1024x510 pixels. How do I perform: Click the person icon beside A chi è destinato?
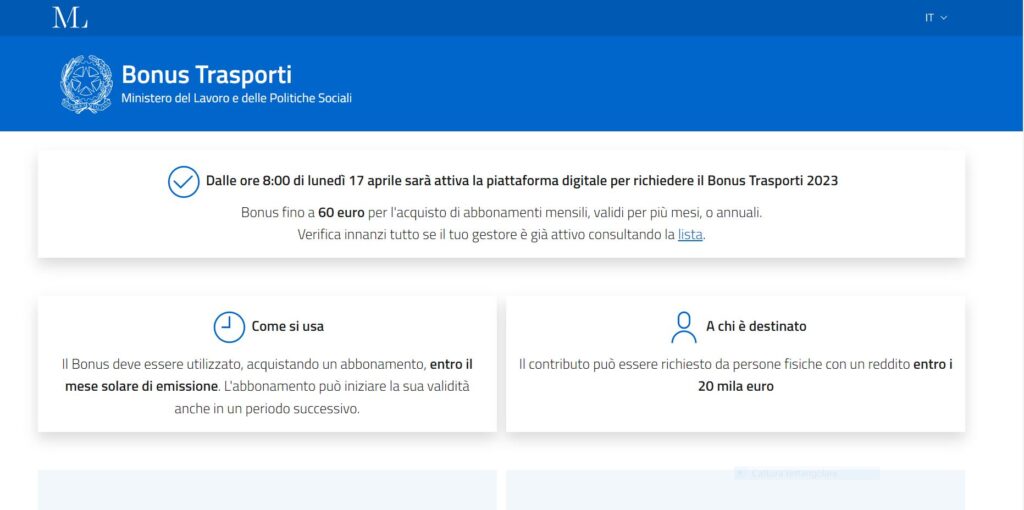click(684, 327)
